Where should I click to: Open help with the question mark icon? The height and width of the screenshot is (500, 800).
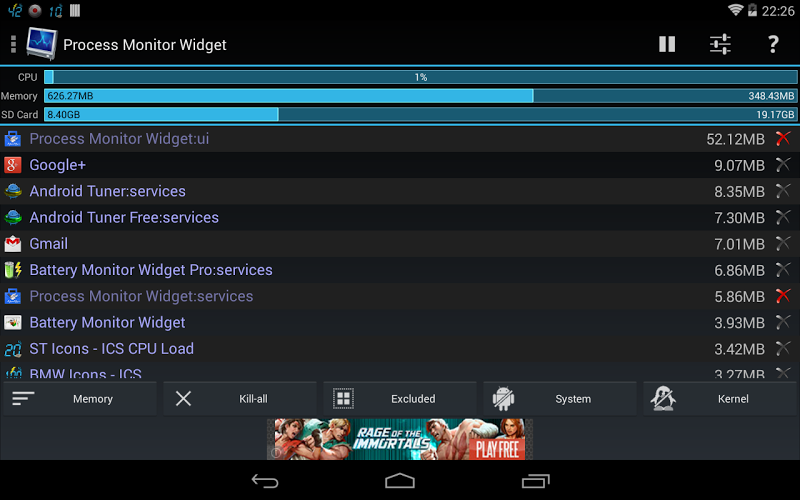coord(773,44)
